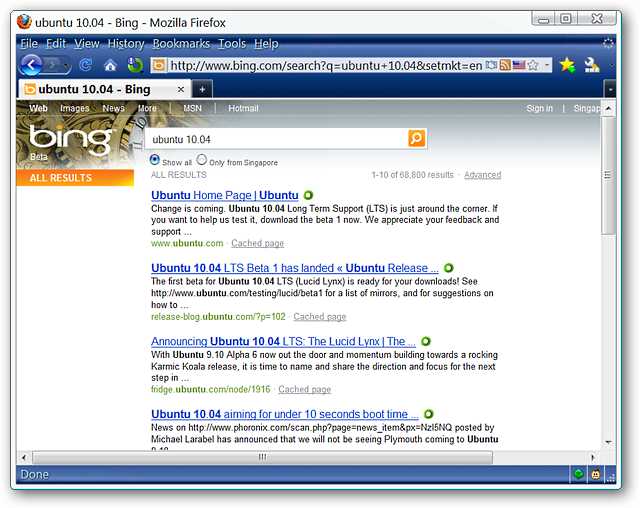
Task: Click the Forward navigation arrow
Action: pos(53,64)
